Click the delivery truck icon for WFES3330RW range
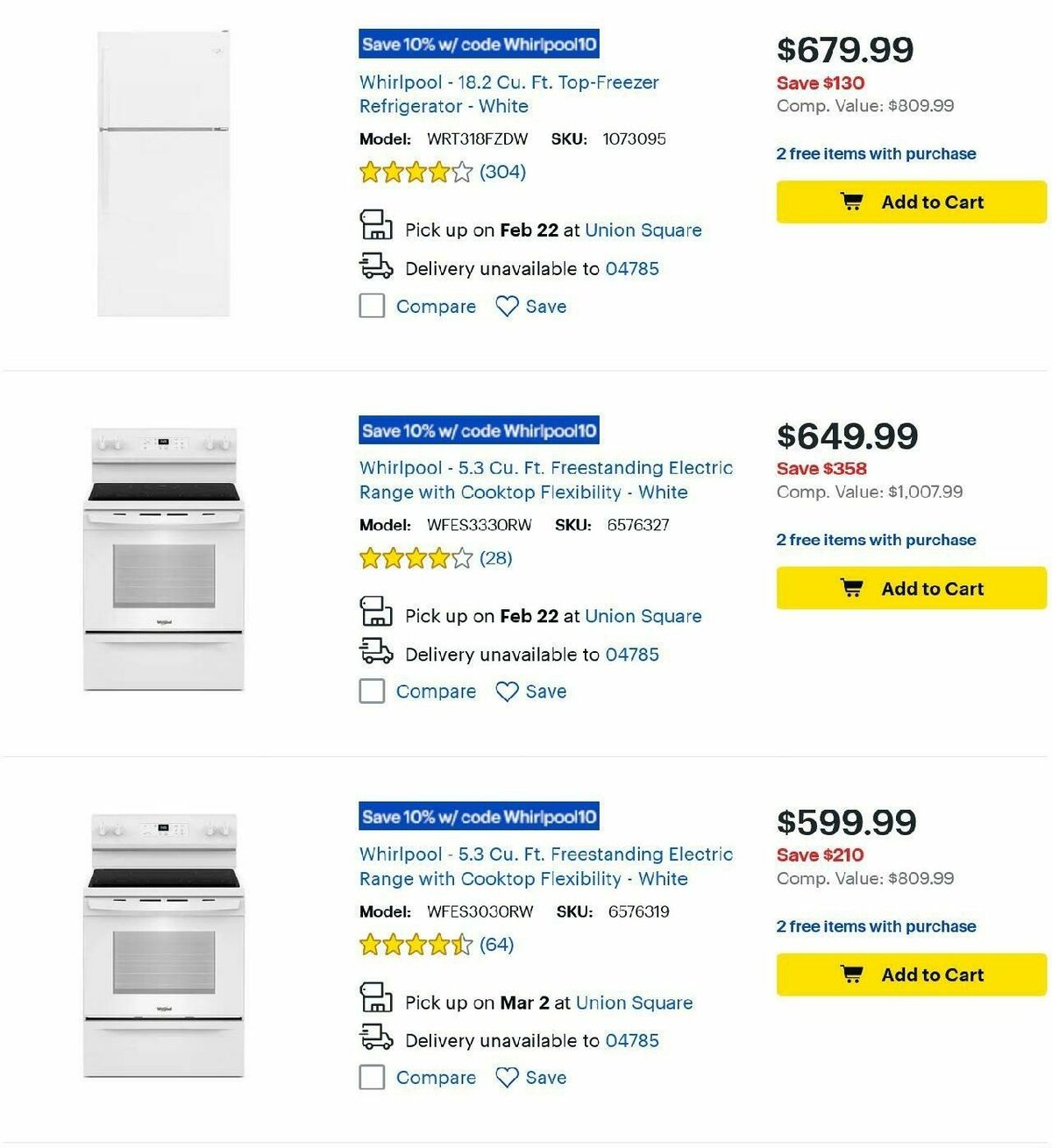 click(377, 652)
